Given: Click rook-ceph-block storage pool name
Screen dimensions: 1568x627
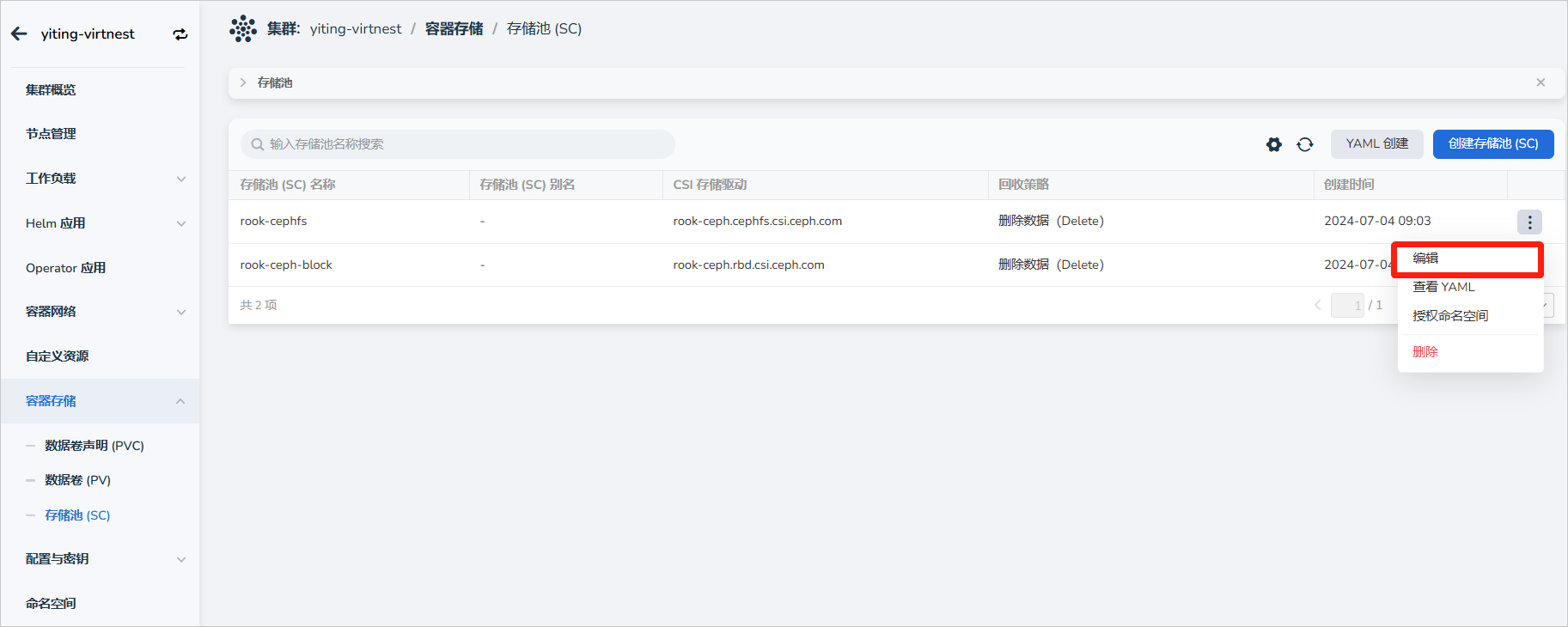Looking at the screenshot, I should (x=286, y=265).
